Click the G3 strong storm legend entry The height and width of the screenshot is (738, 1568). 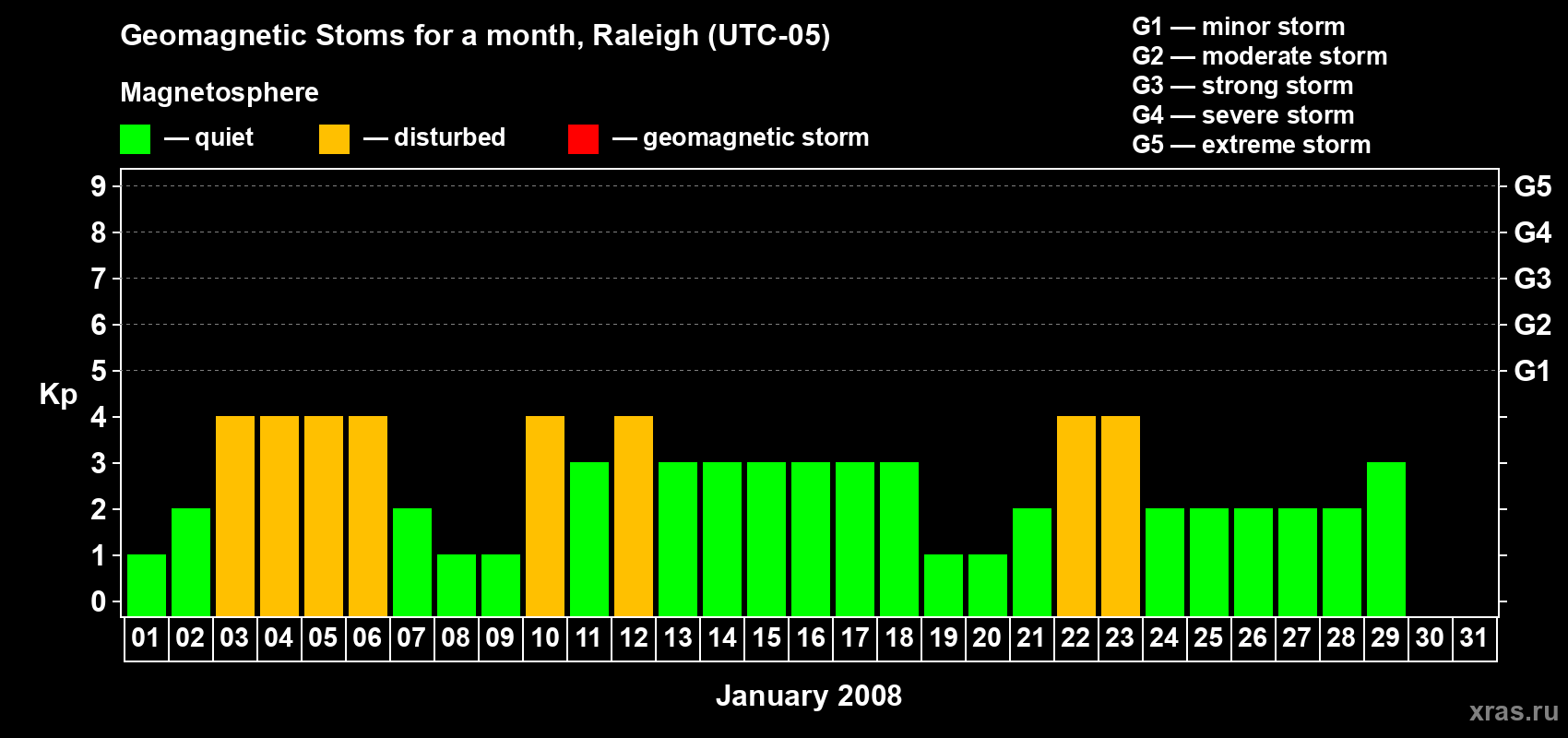1242,86
